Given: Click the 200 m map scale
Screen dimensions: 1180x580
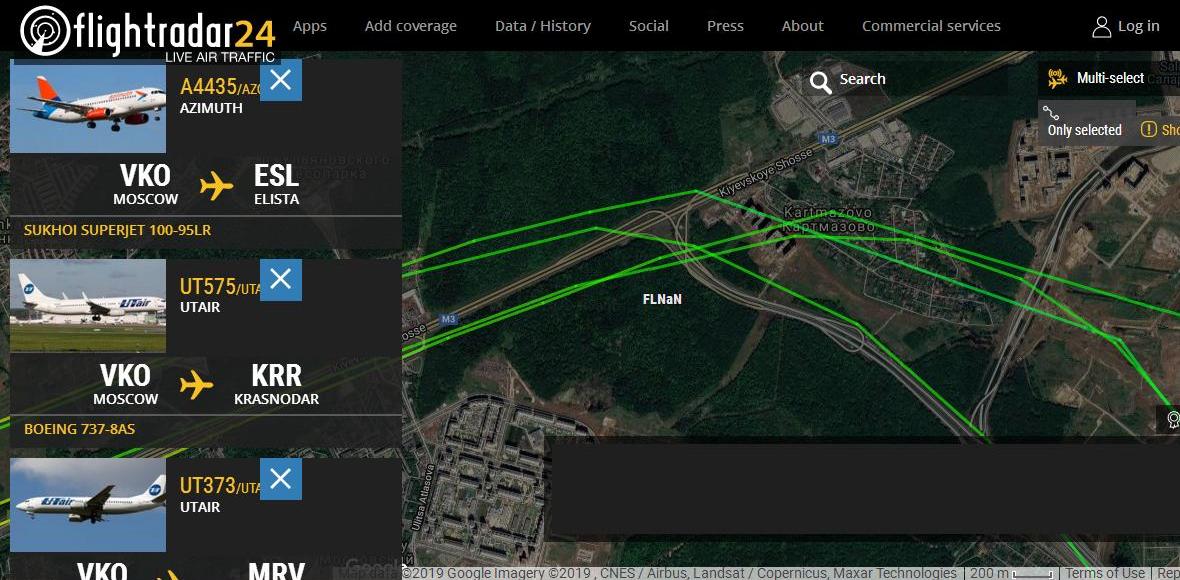Looking at the screenshot, I should tap(1013, 573).
